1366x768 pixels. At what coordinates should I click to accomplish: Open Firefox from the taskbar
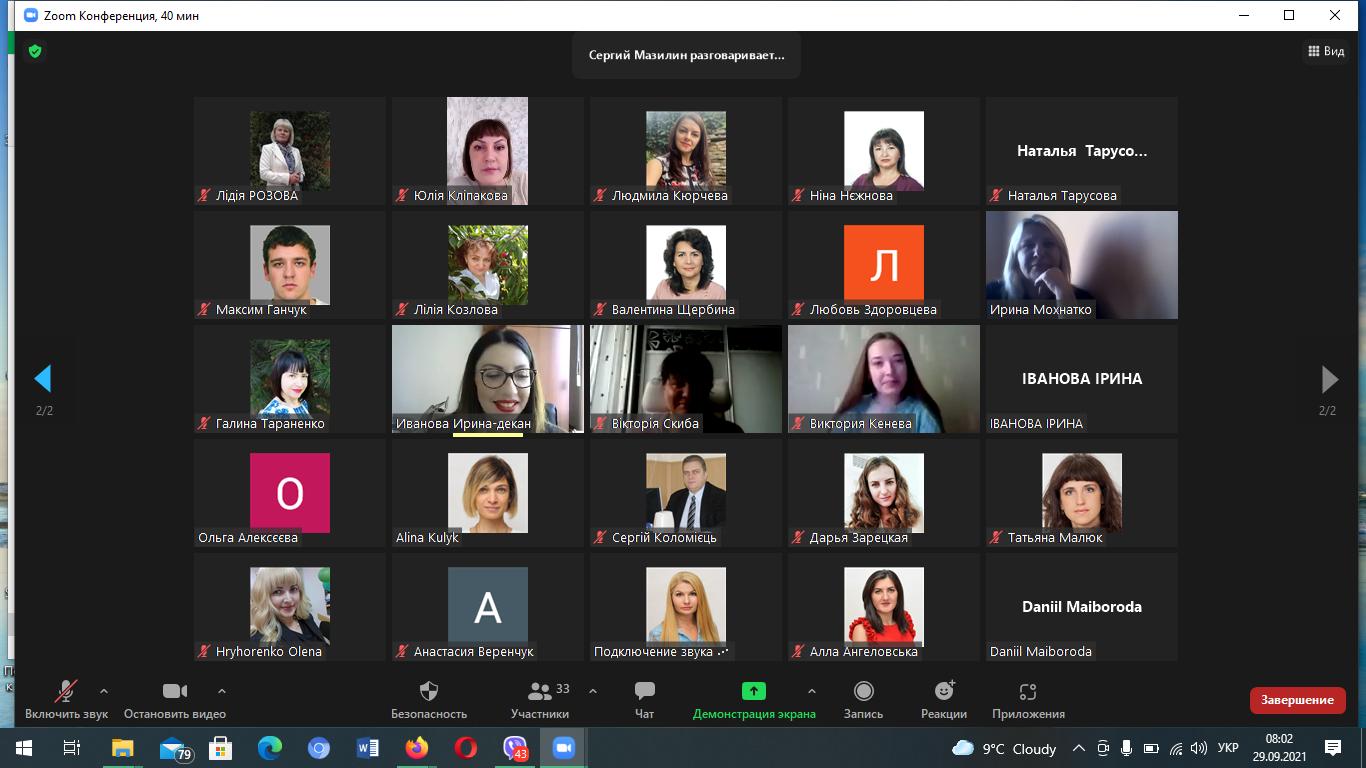(x=416, y=748)
